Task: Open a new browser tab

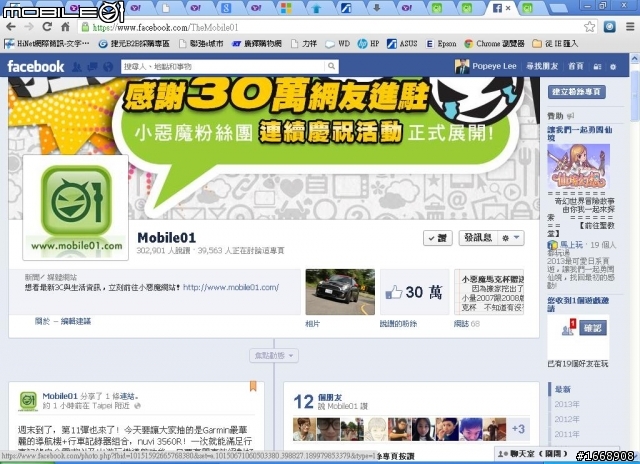Action: tap(558, 8)
